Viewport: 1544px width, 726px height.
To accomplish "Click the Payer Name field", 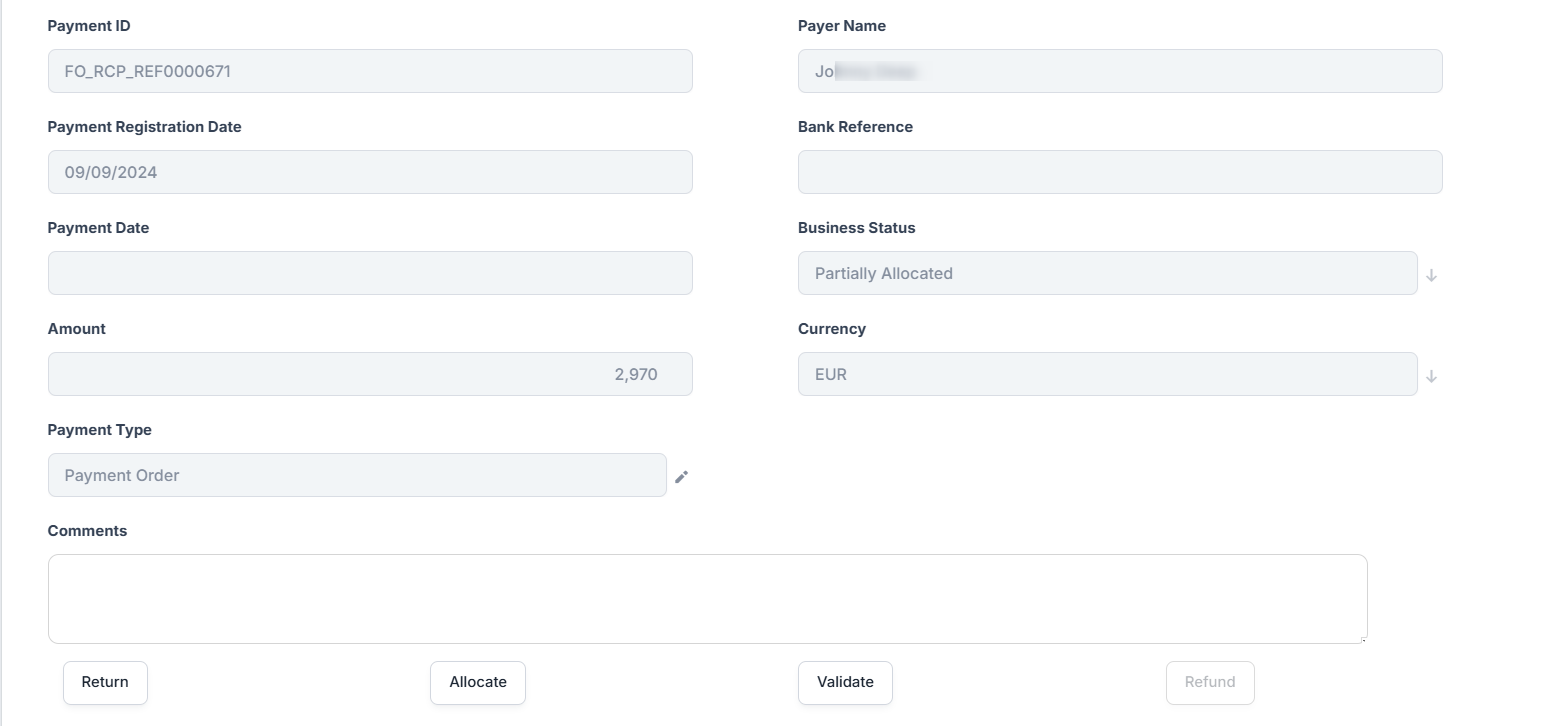I will click(x=1120, y=71).
